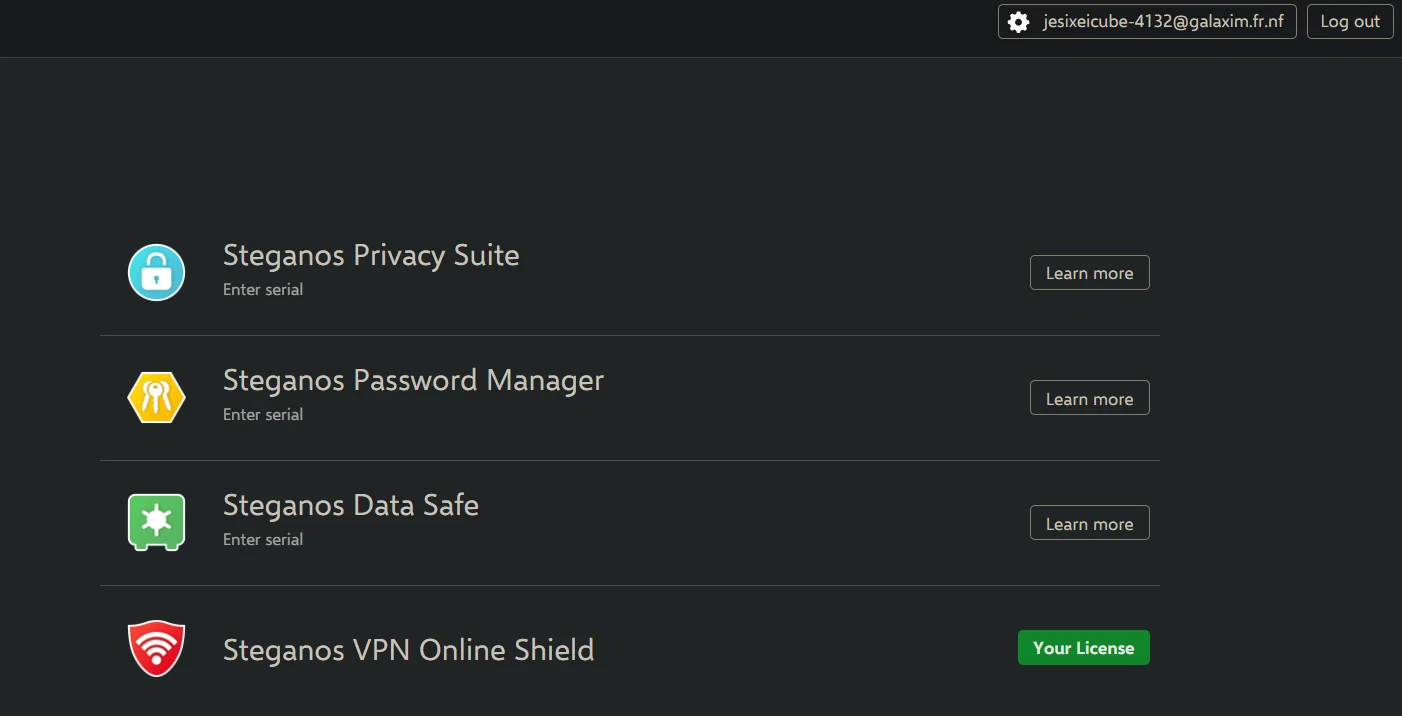Click the gear settings icon
Screen dimensions: 1402x716
click(x=1018, y=22)
